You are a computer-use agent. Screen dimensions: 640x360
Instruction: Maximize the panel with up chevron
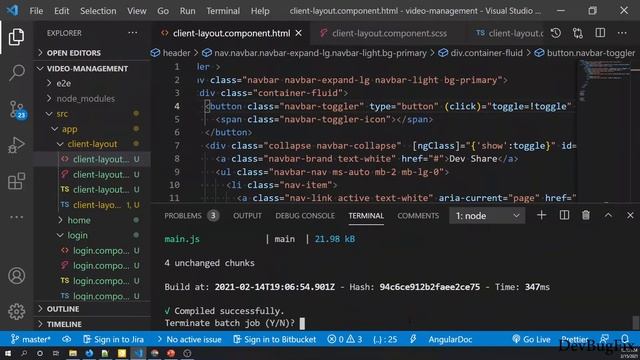click(x=608, y=215)
